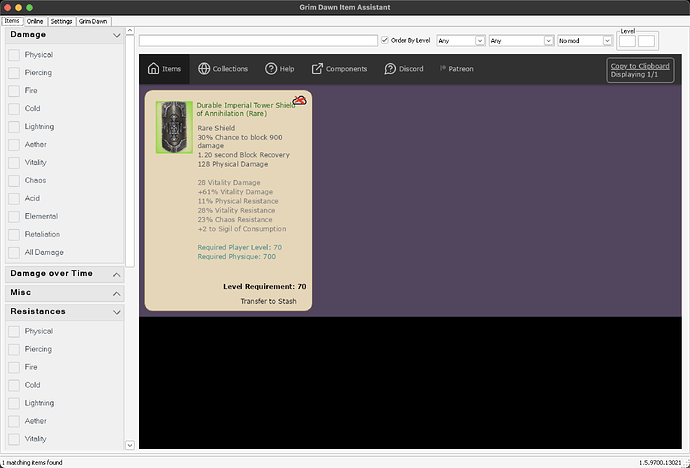Image resolution: width=690 pixels, height=468 pixels.
Task: Open Components external link icon
Action: (x=317, y=69)
